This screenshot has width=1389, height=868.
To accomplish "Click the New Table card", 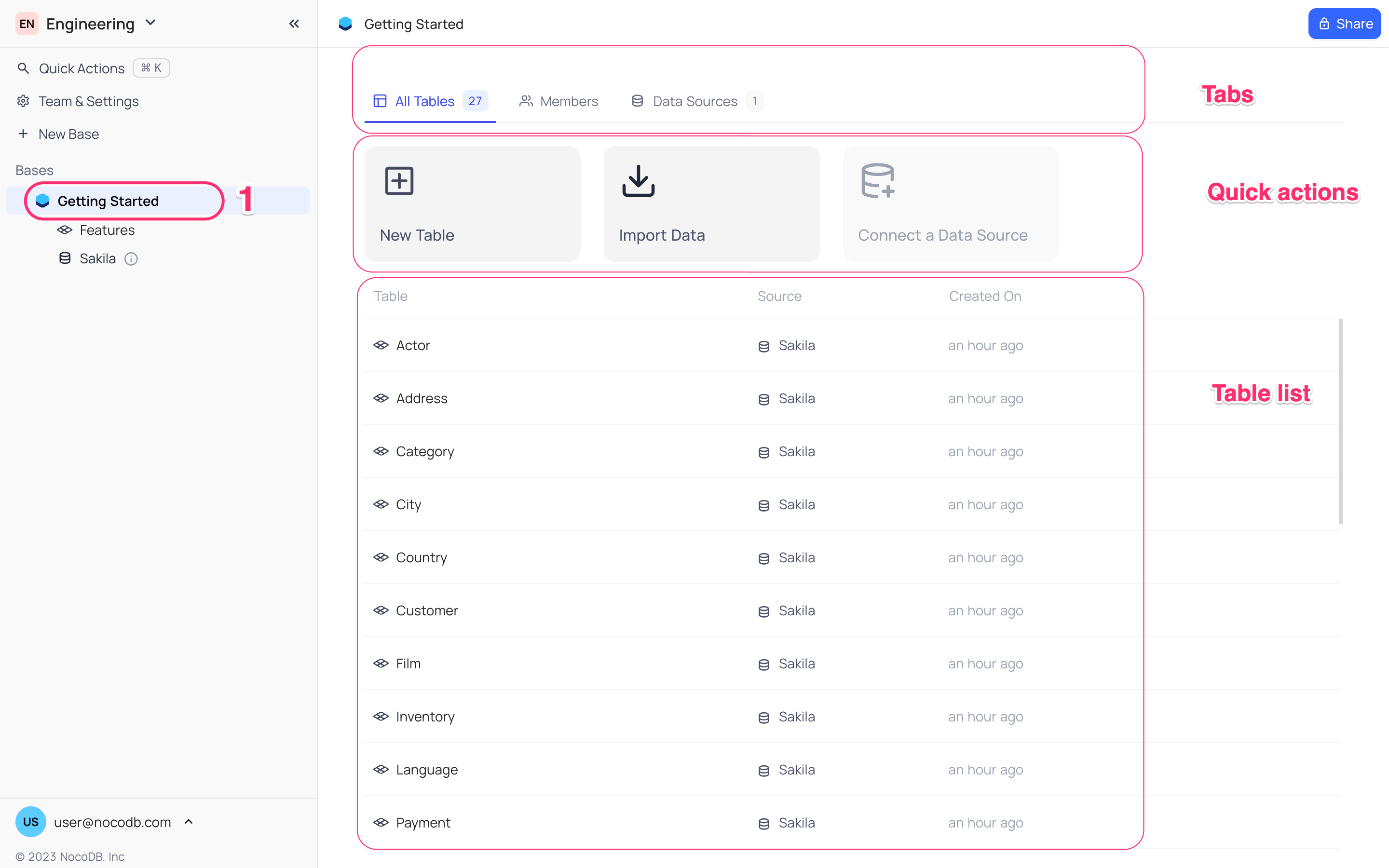I will (x=472, y=204).
